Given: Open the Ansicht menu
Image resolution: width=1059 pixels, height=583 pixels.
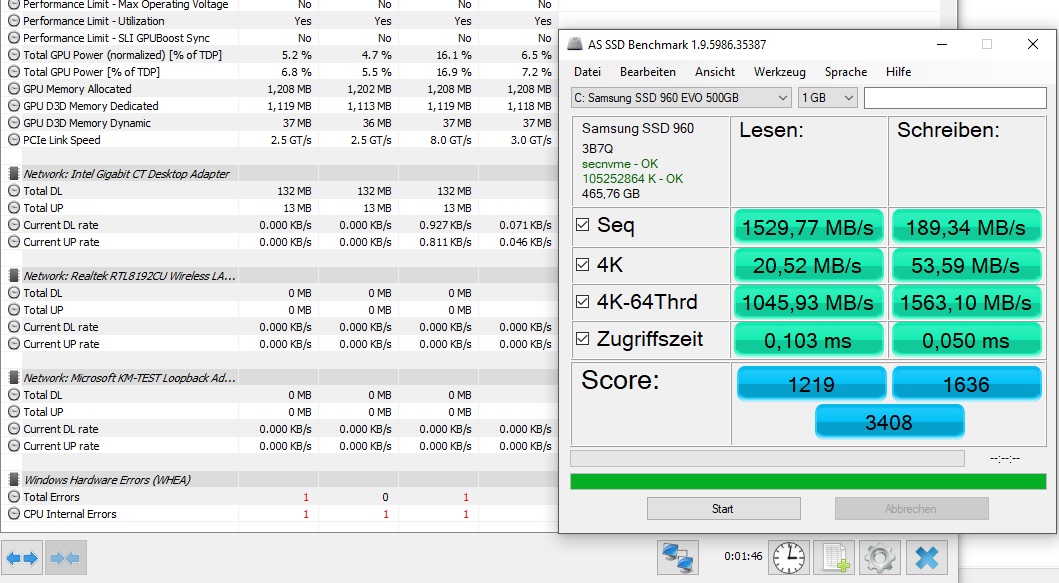Looking at the screenshot, I should tap(715, 72).
